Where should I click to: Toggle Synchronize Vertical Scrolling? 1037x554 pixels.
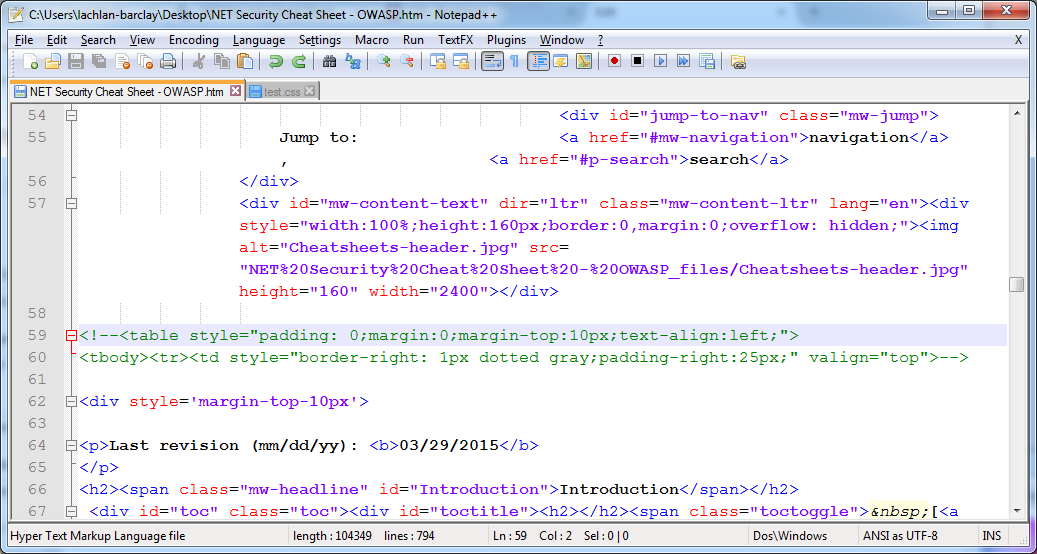point(438,61)
